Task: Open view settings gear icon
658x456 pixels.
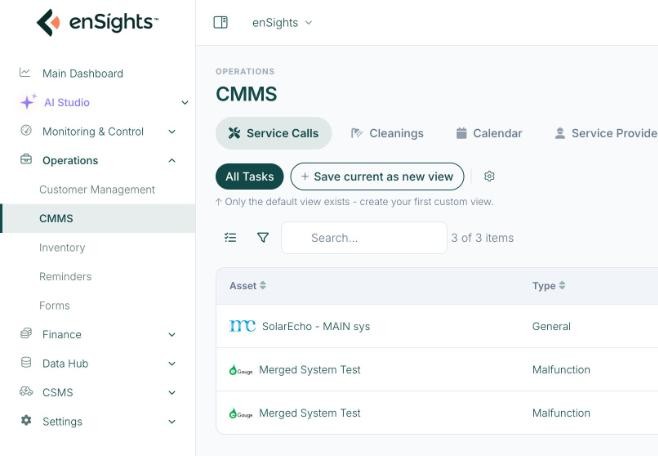Action: point(489,176)
